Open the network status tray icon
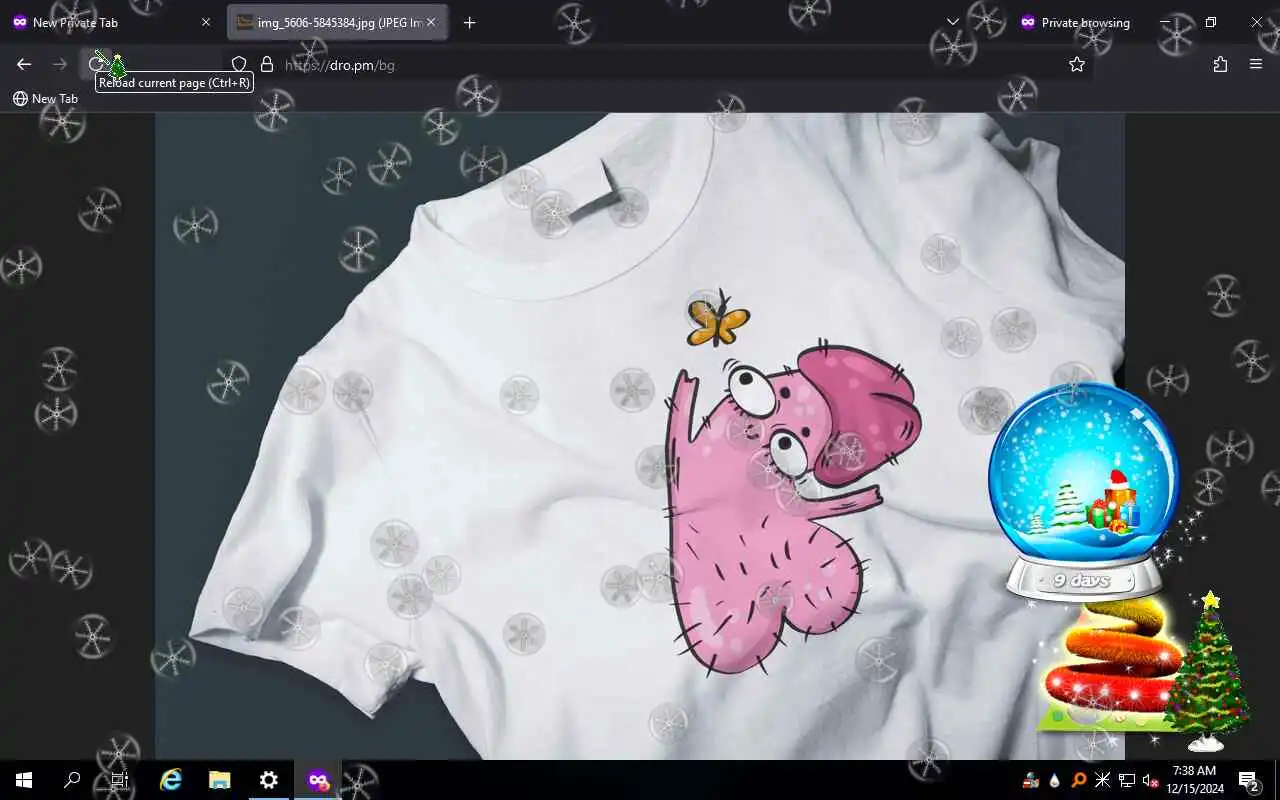Viewport: 1280px width, 800px height. click(x=1127, y=780)
